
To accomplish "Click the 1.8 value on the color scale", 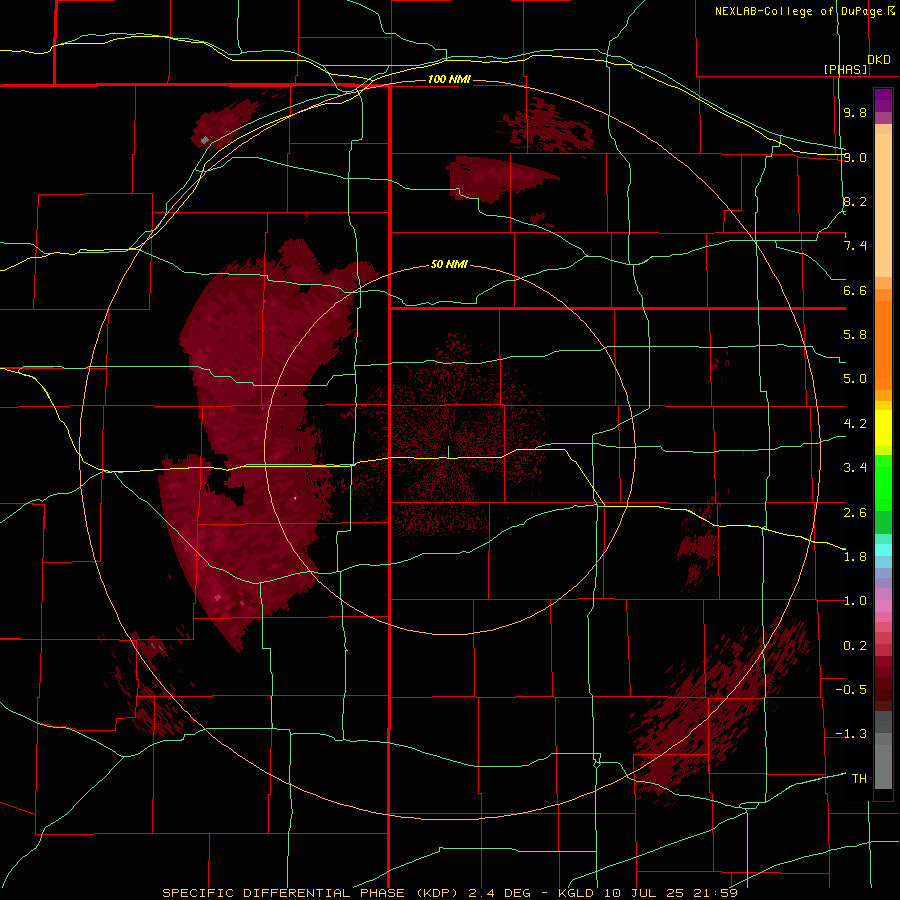I will (x=855, y=557).
